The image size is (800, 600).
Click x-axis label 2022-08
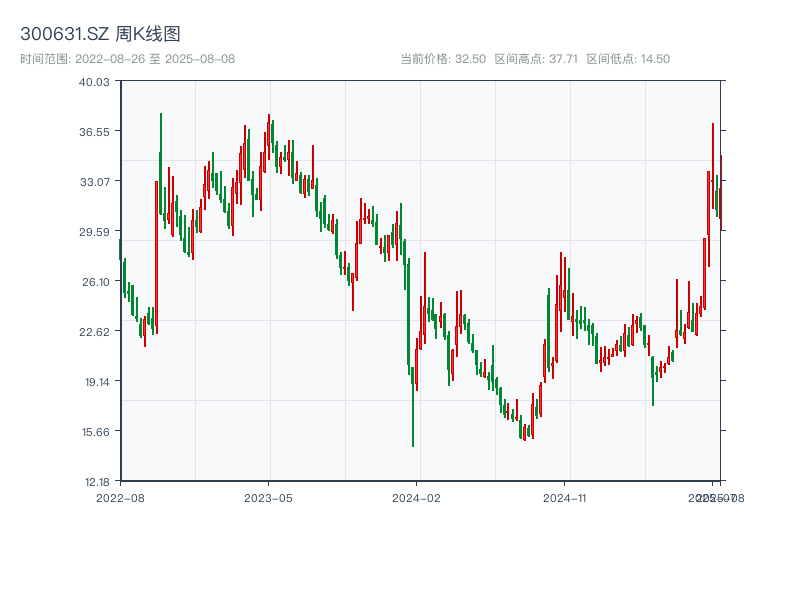click(x=120, y=498)
